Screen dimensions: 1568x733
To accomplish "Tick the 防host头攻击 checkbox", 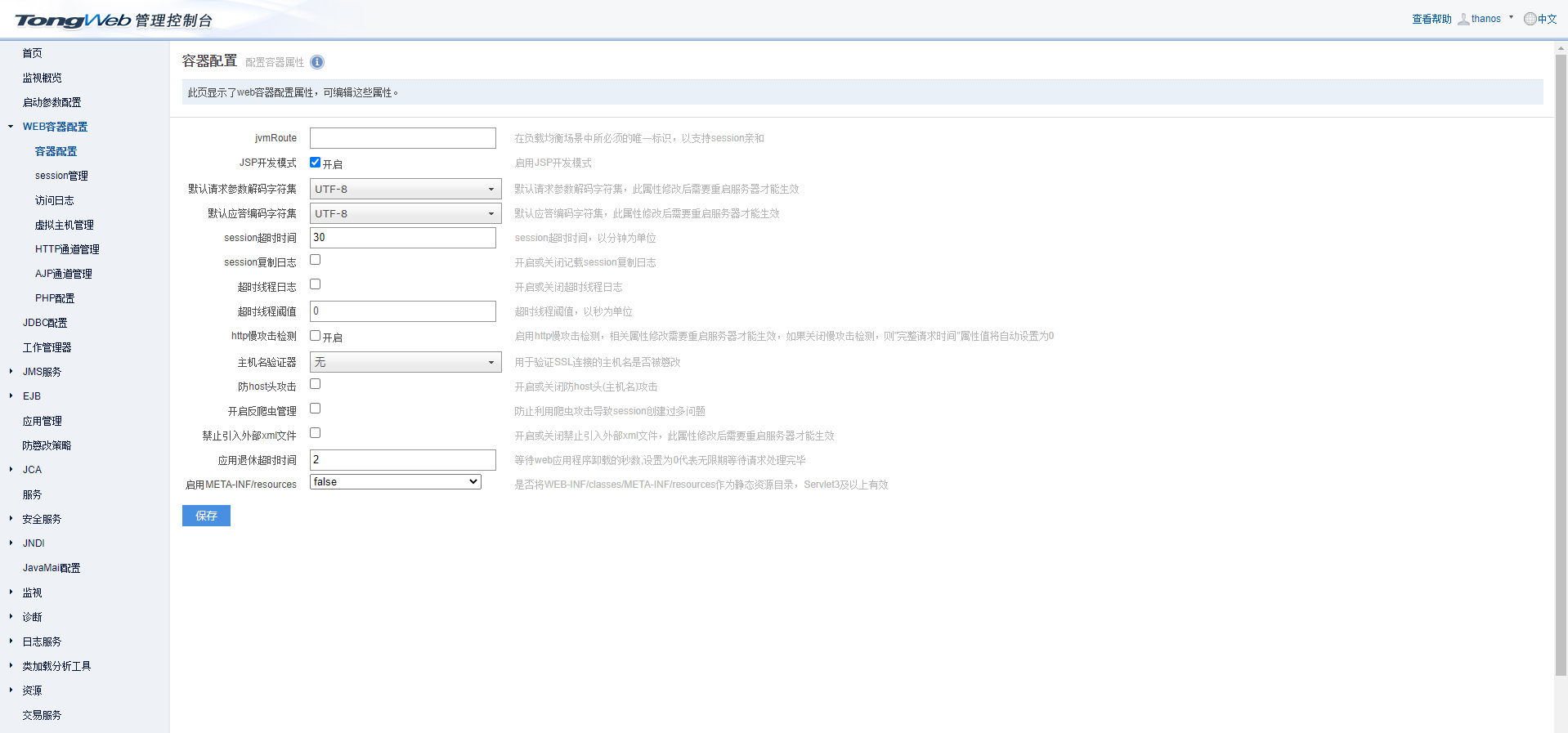I will [315, 384].
